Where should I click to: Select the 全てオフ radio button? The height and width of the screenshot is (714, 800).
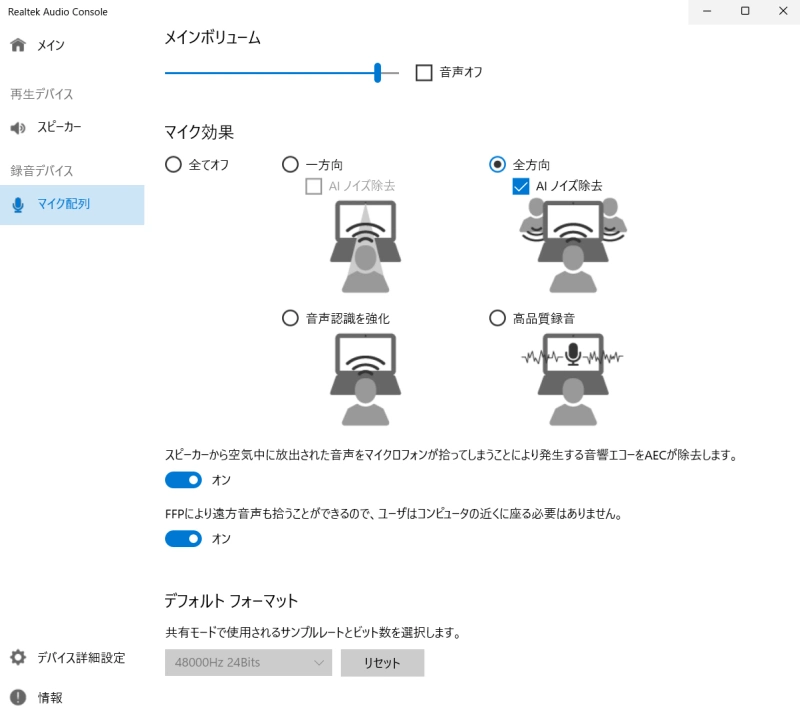172,164
